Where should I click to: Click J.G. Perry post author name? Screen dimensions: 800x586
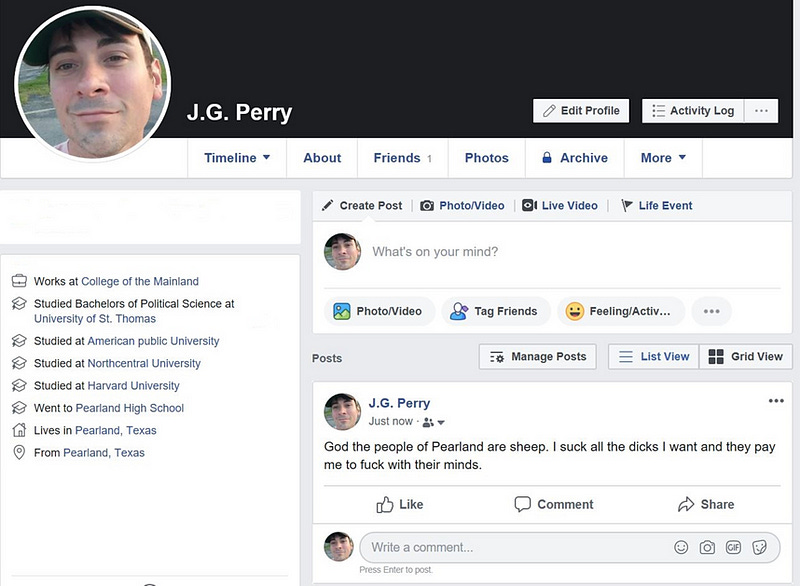click(x=399, y=403)
